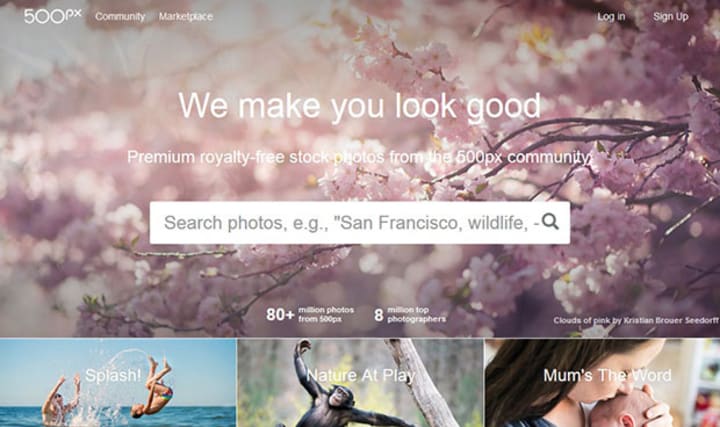
Task: Click the magnifying glass search icon
Action: pos(550,222)
